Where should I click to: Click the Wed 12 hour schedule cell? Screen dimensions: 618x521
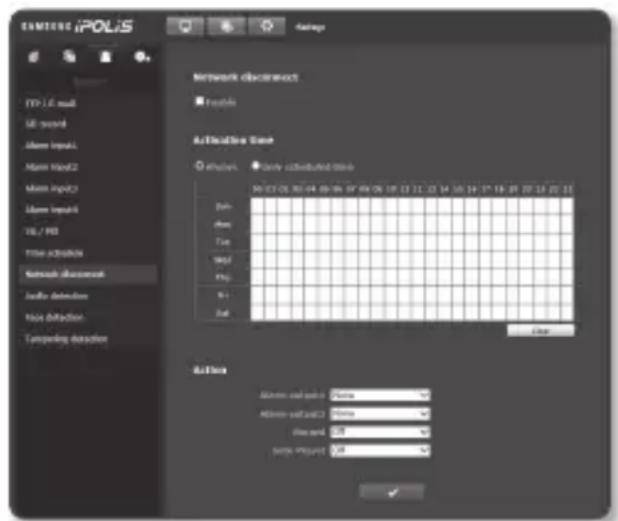(x=419, y=260)
